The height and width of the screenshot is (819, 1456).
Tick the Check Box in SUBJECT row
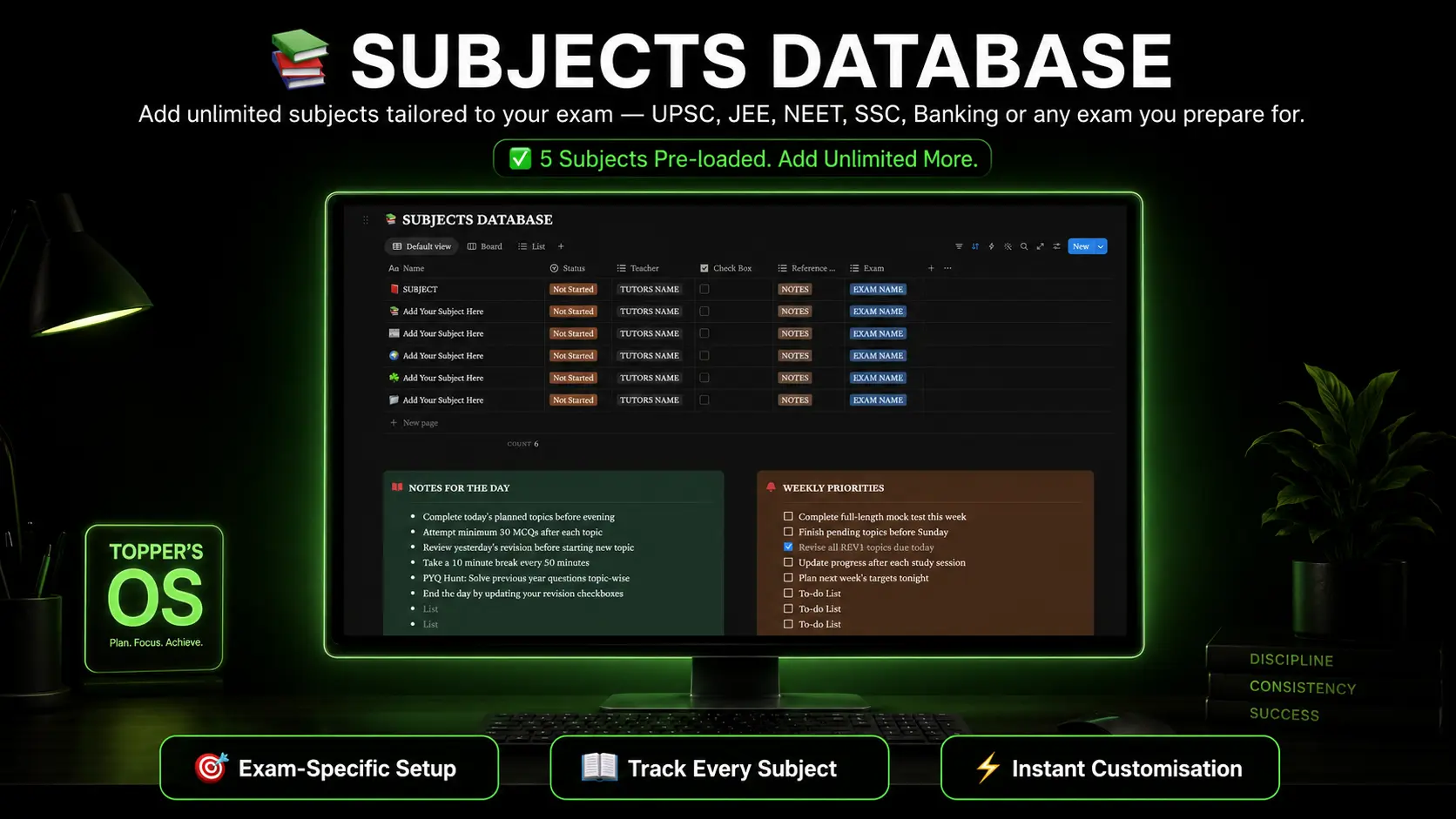tap(704, 289)
